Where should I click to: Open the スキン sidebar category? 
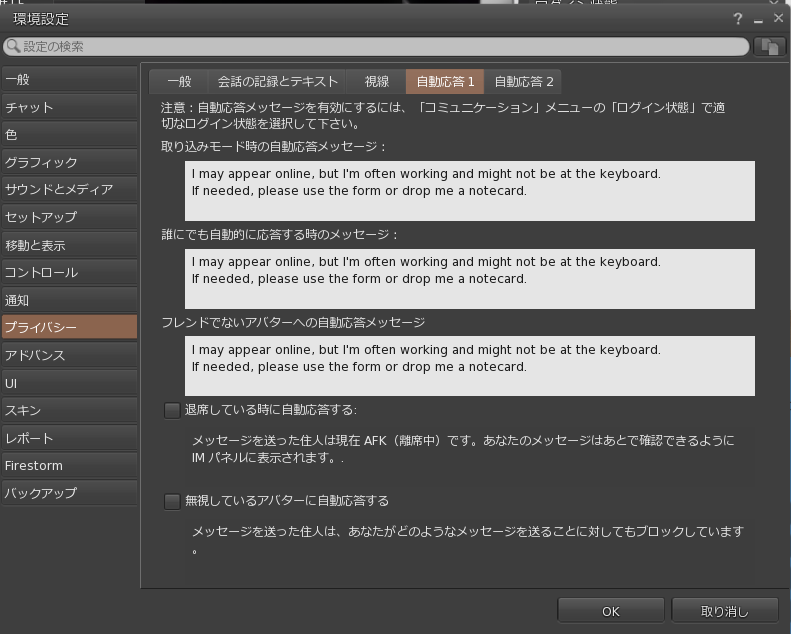[69, 410]
